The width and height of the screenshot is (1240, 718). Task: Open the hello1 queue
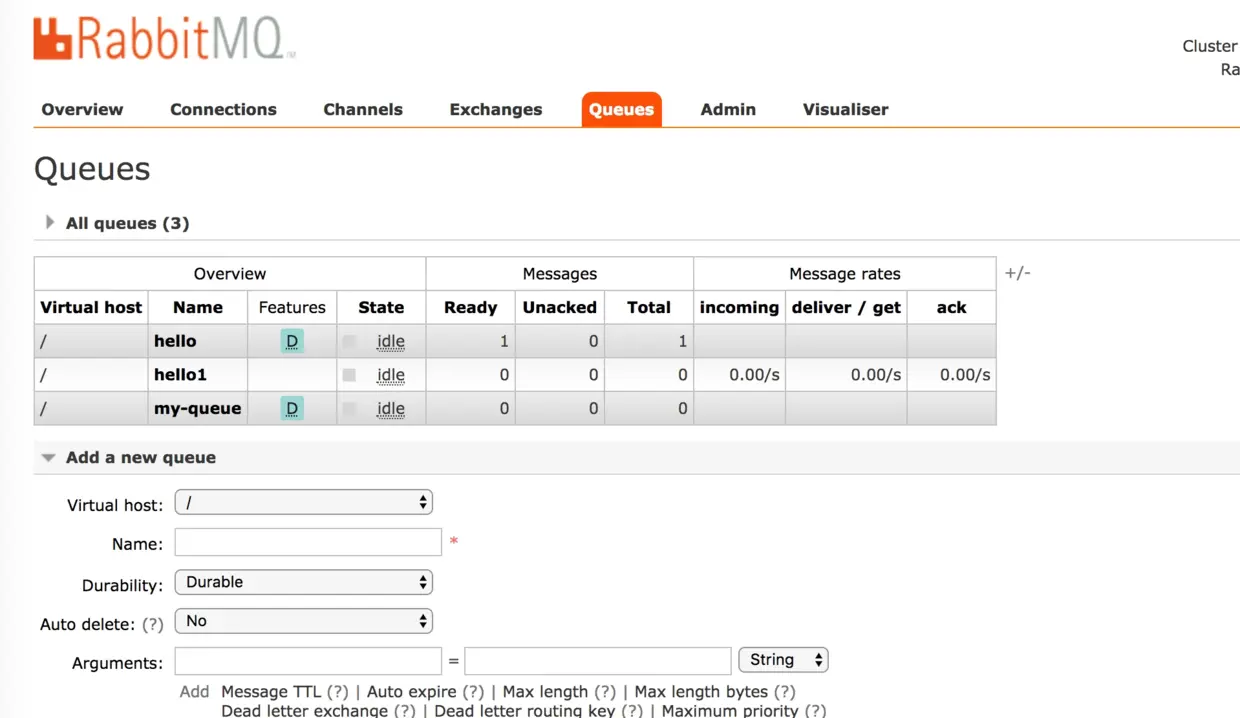point(180,375)
